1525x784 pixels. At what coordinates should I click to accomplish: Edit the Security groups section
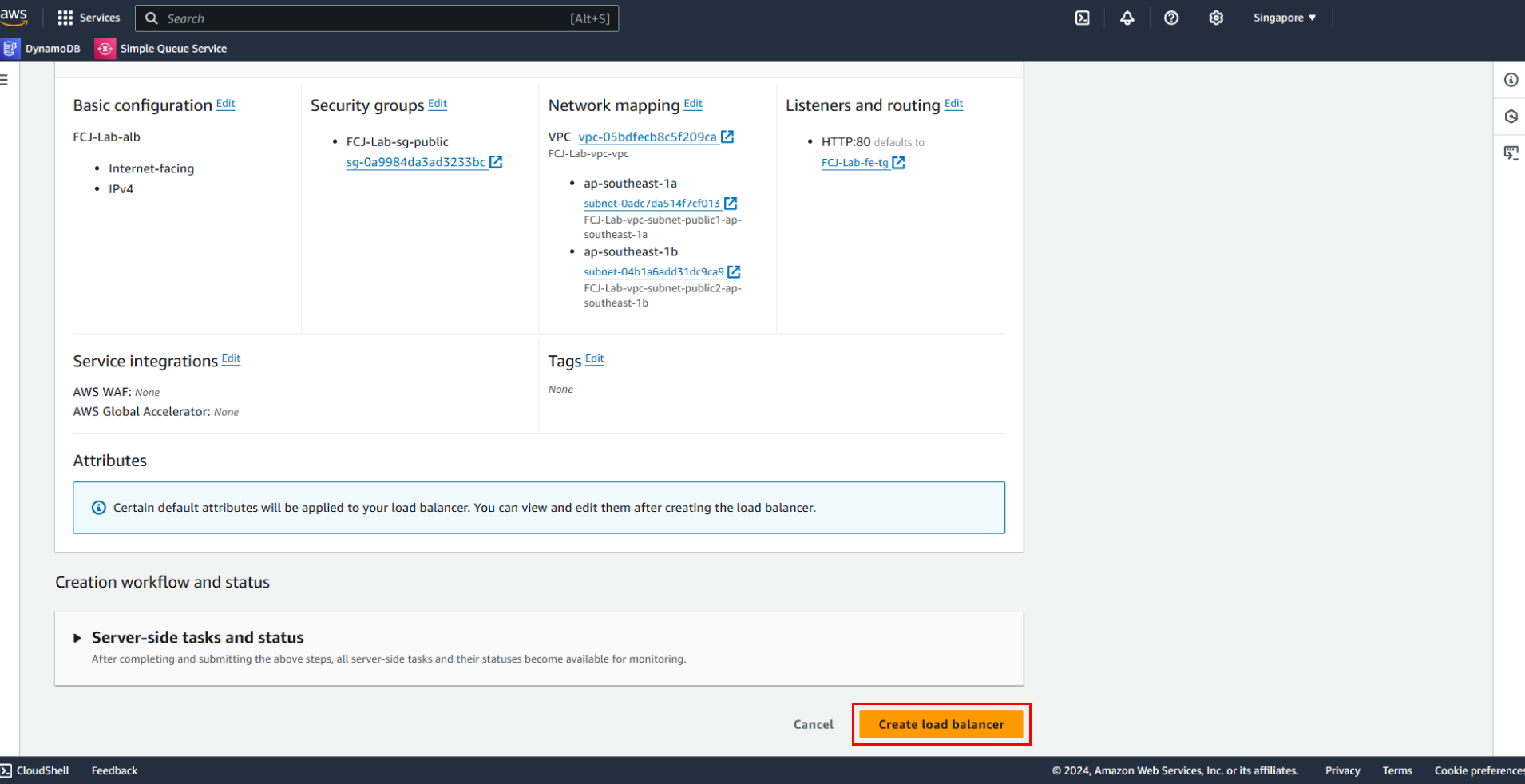pos(438,104)
